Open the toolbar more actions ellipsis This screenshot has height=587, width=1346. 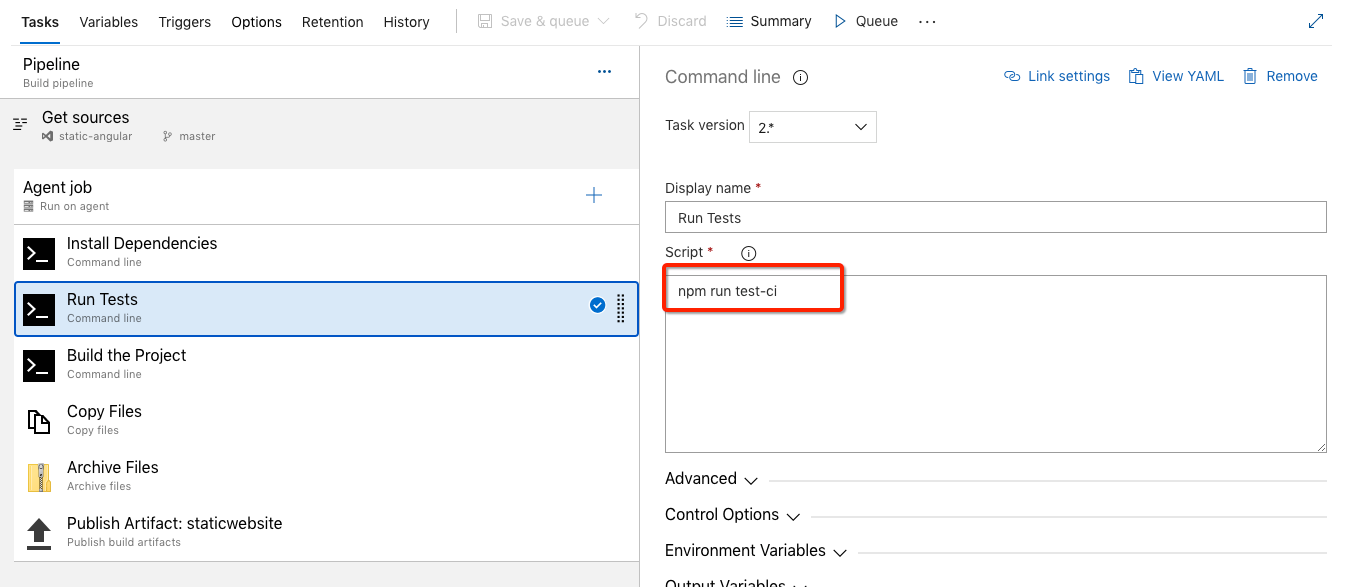coord(927,22)
